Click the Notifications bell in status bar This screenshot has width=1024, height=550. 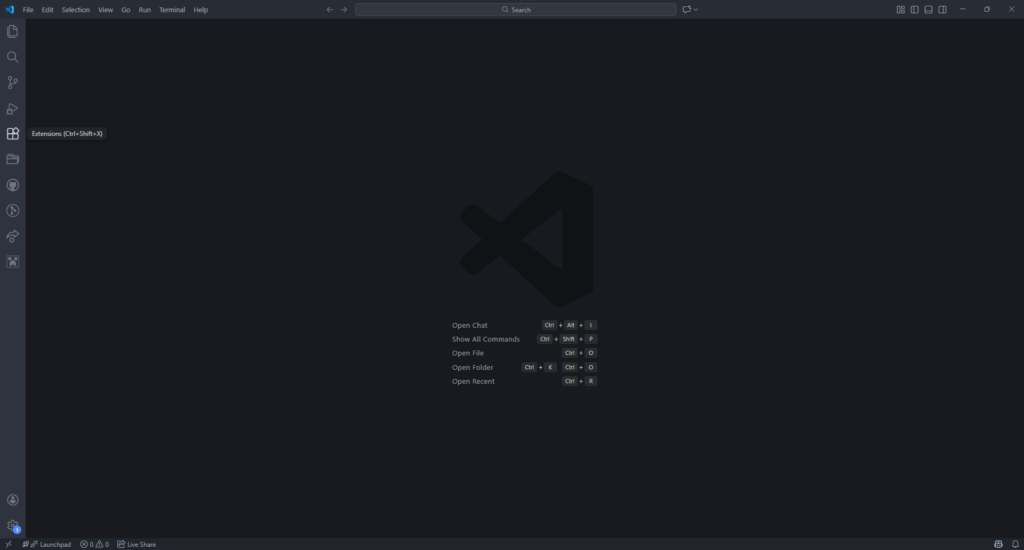point(1013,544)
